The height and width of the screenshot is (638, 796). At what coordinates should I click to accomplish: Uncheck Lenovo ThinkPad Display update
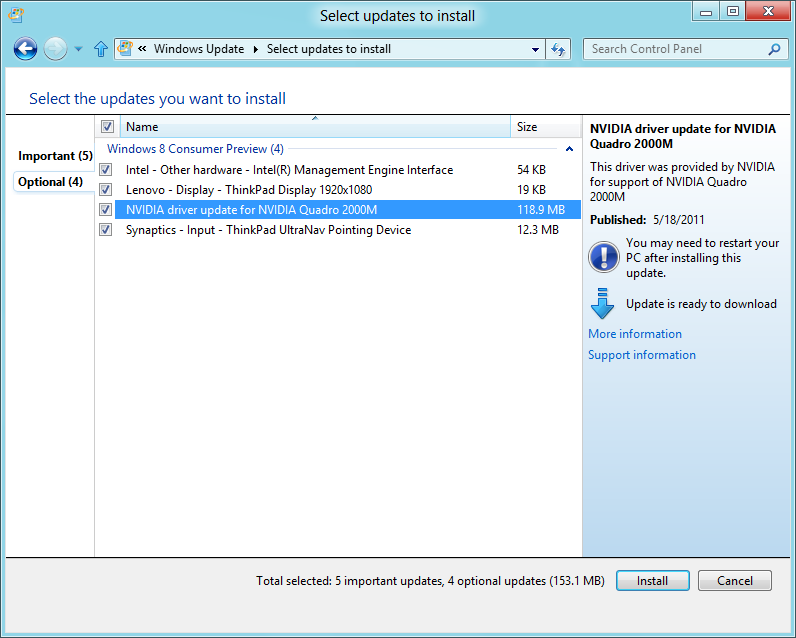click(x=106, y=189)
